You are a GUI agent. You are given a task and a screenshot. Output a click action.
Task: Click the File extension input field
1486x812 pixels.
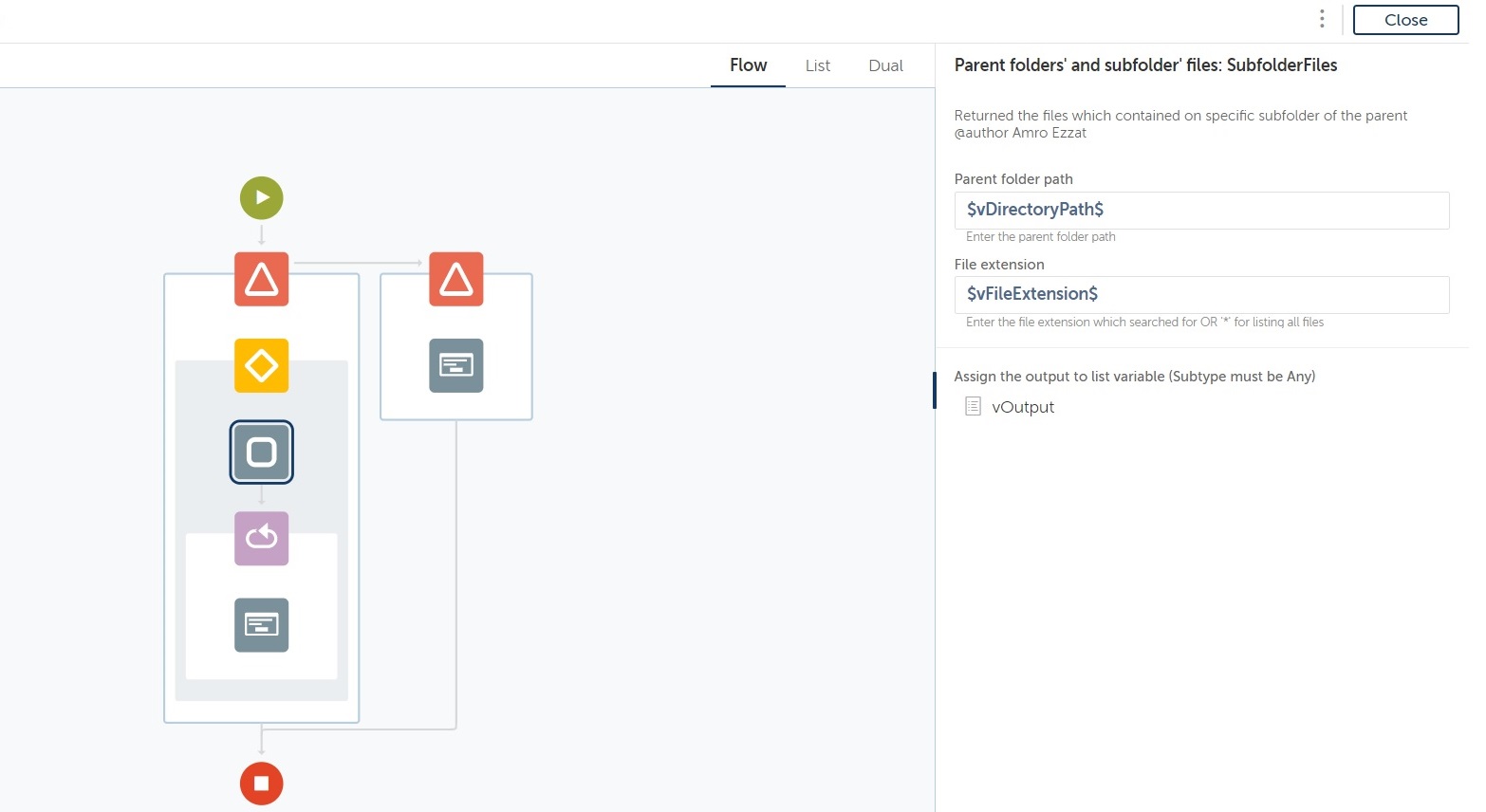coord(1201,294)
